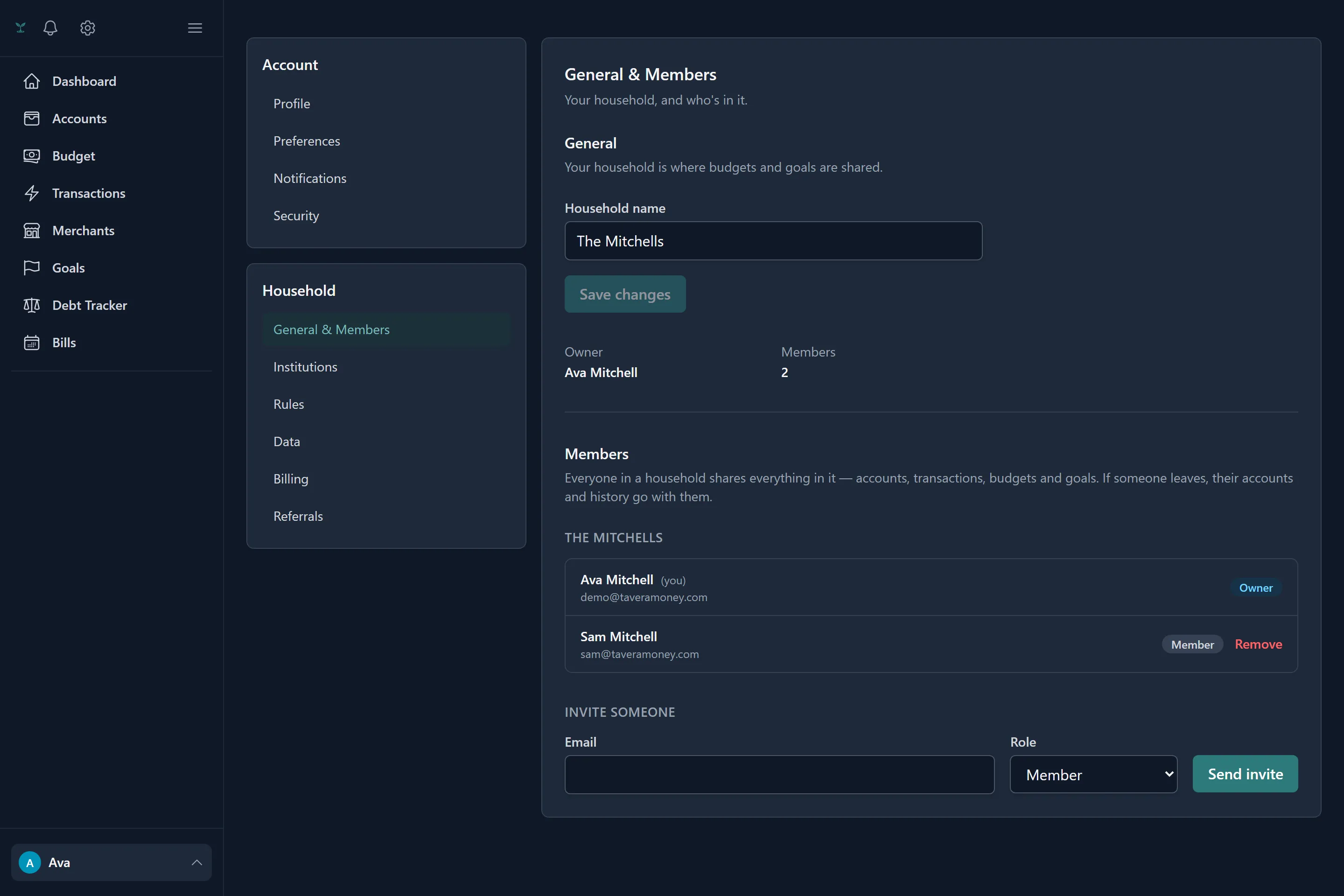Click the Member badge for Sam Mitchell
Image resolution: width=1344 pixels, height=896 pixels.
pos(1192,644)
